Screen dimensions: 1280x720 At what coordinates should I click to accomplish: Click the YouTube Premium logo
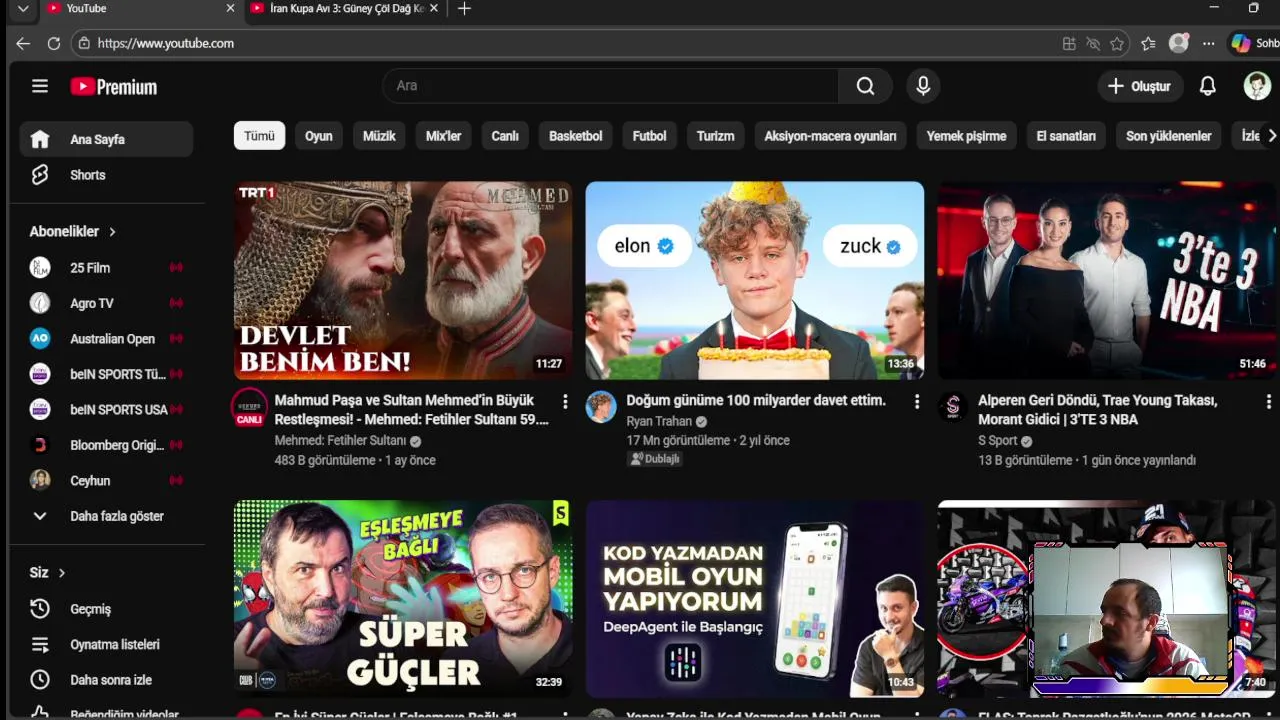114,87
